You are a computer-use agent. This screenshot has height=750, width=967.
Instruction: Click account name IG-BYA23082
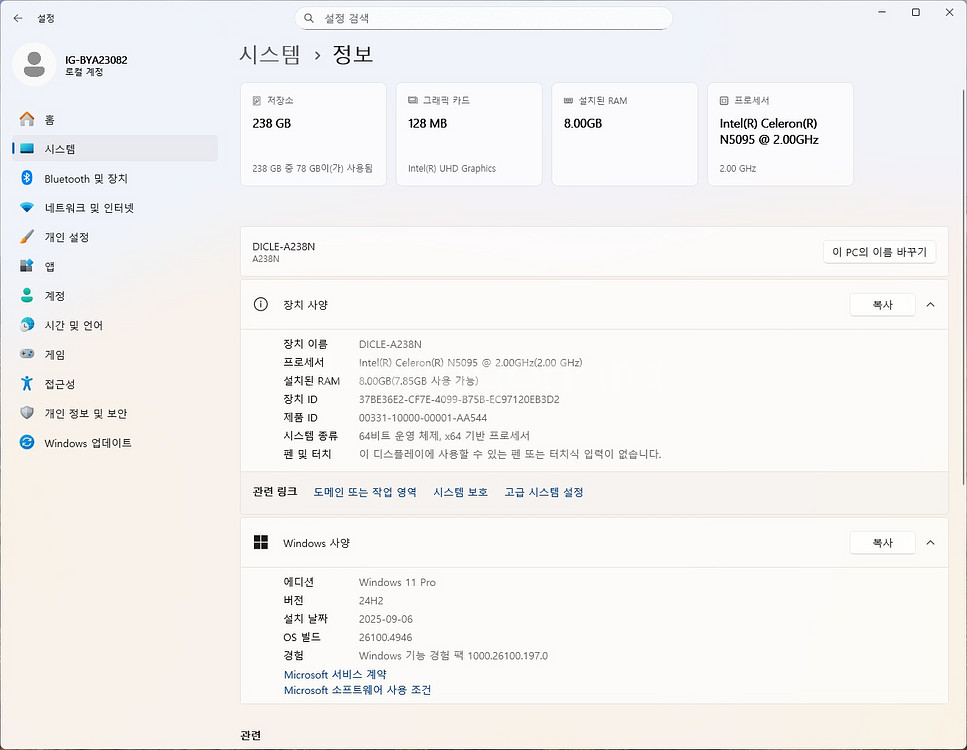[x=96, y=60]
